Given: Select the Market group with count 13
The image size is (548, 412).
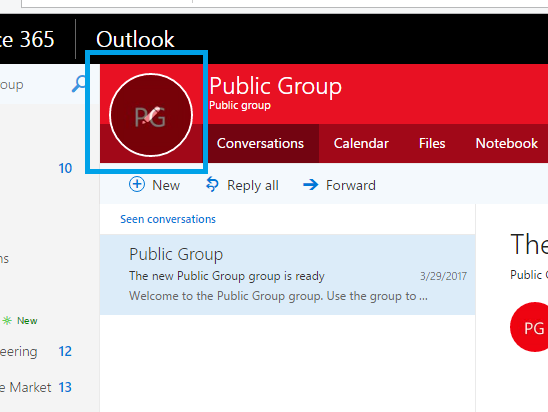Looking at the screenshot, I should tap(36, 387).
